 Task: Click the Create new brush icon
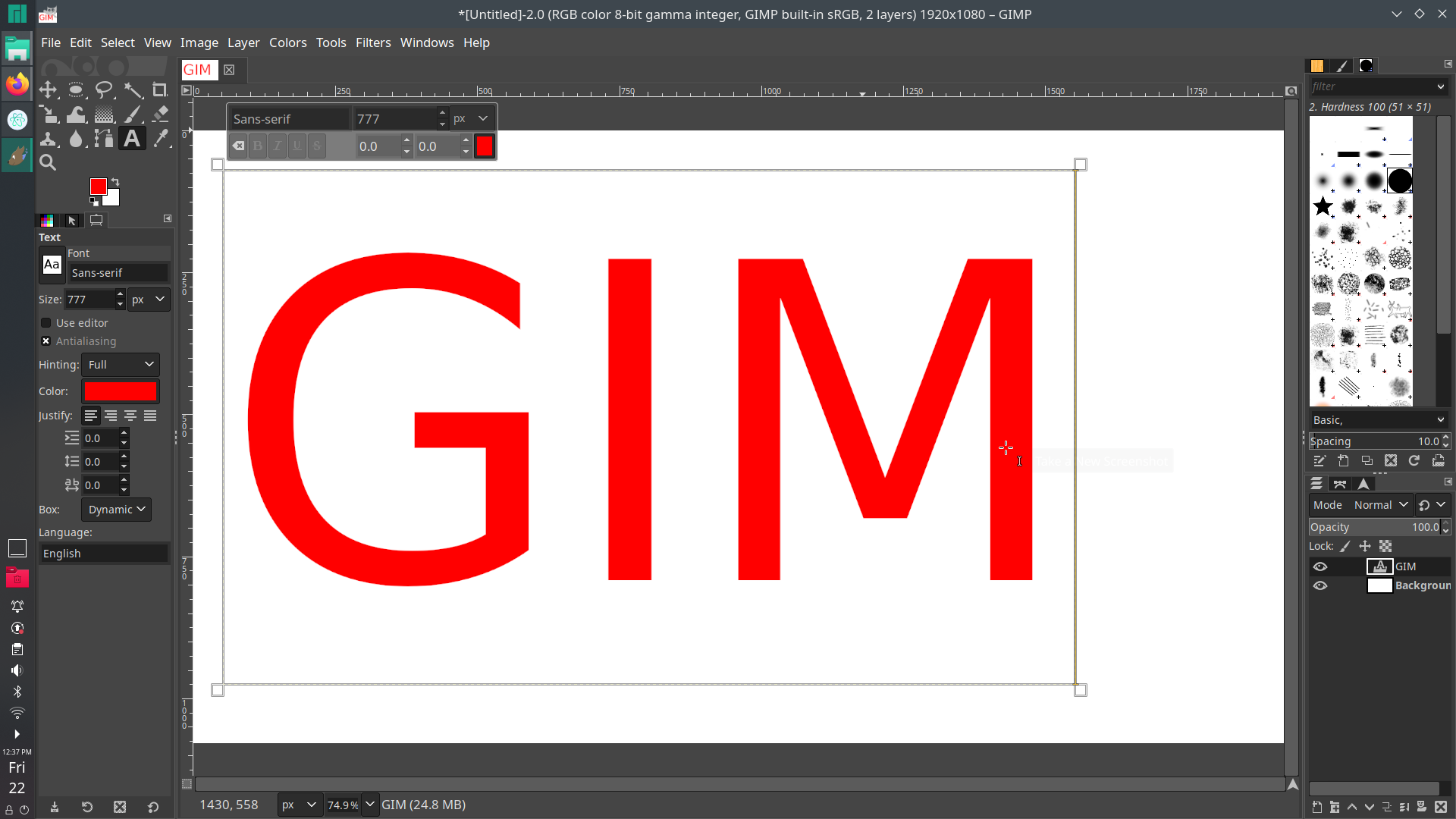click(1343, 461)
